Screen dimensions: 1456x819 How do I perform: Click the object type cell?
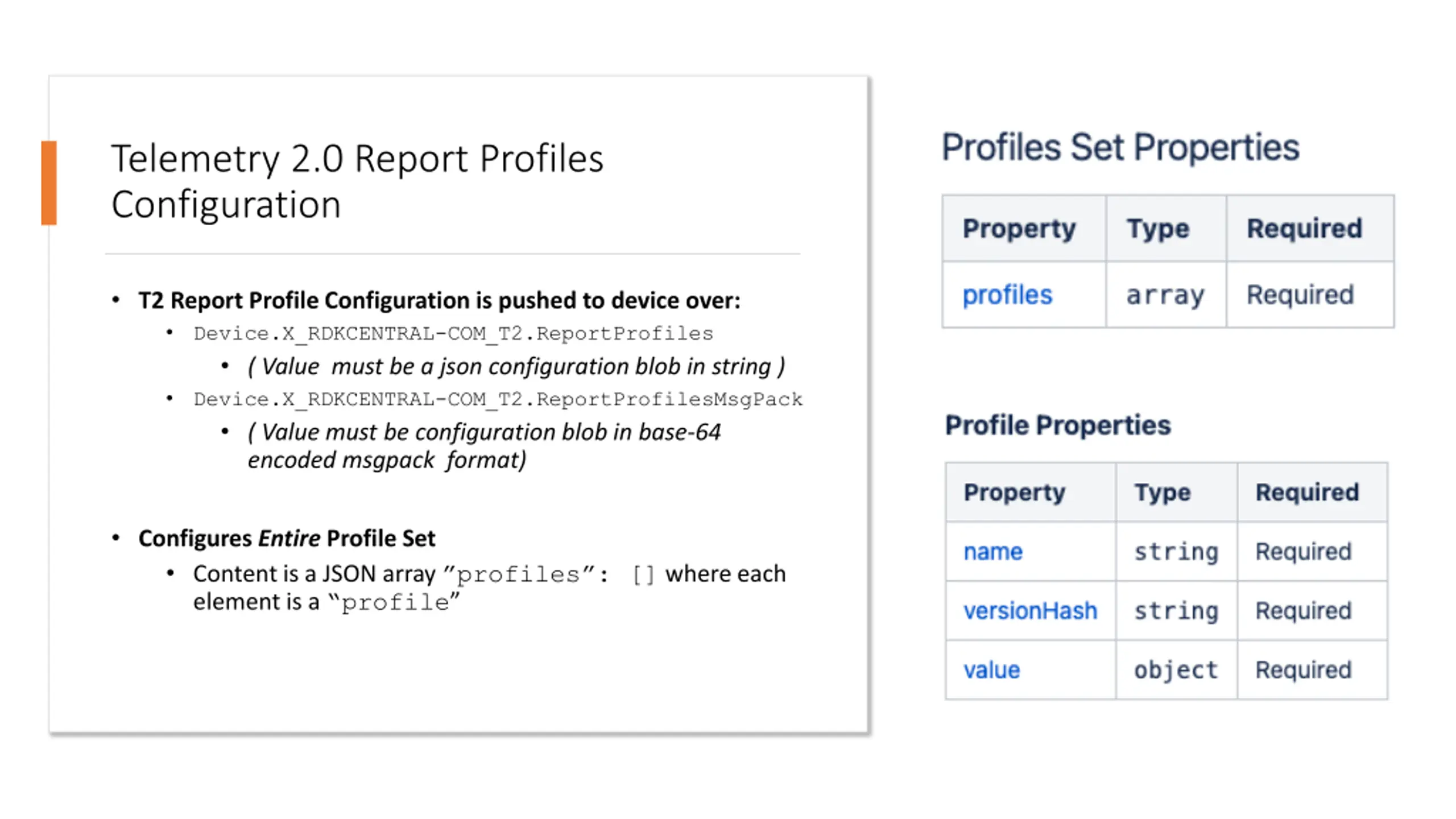point(1176,670)
